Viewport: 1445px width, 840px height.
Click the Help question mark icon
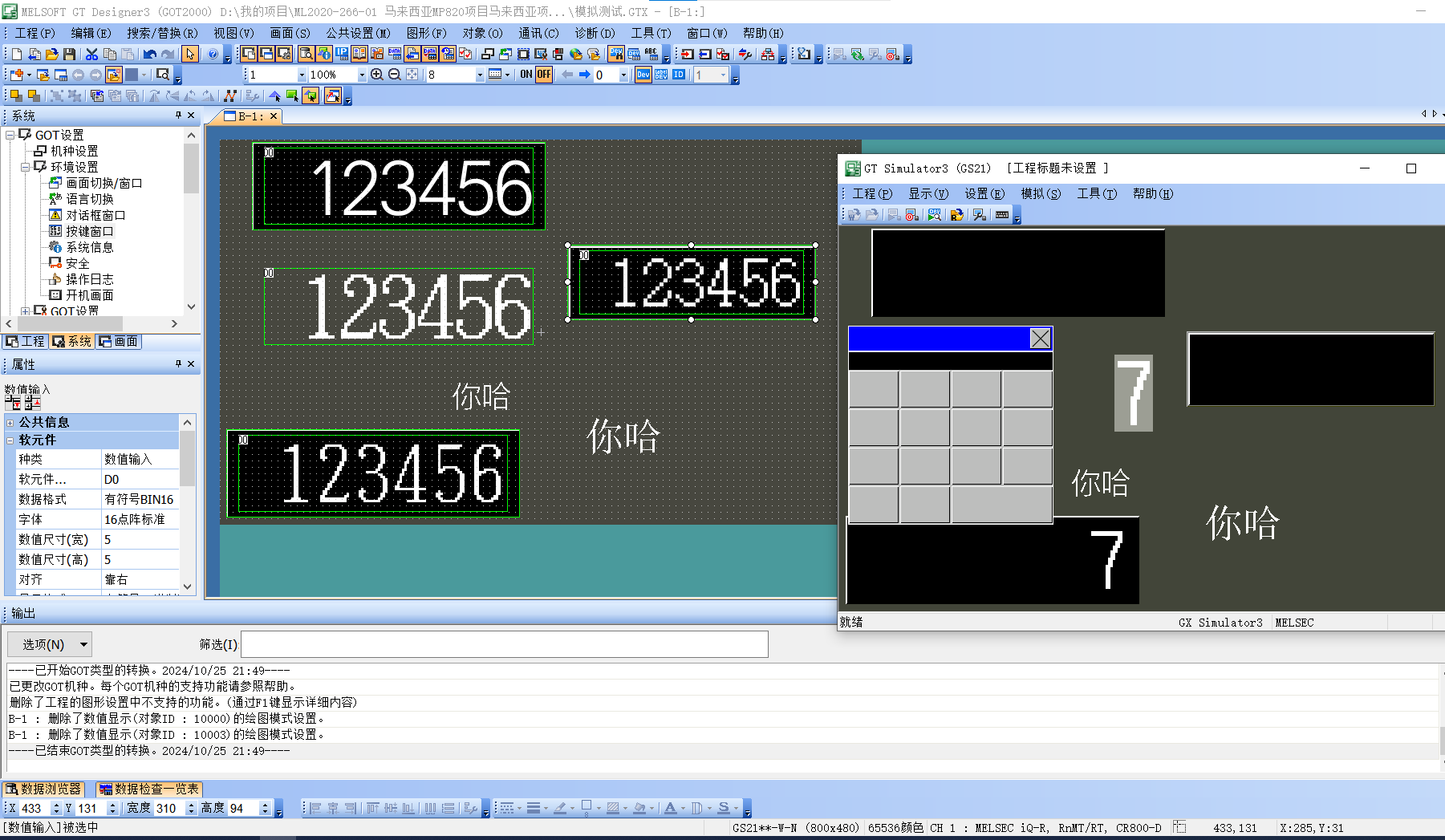coord(213,55)
